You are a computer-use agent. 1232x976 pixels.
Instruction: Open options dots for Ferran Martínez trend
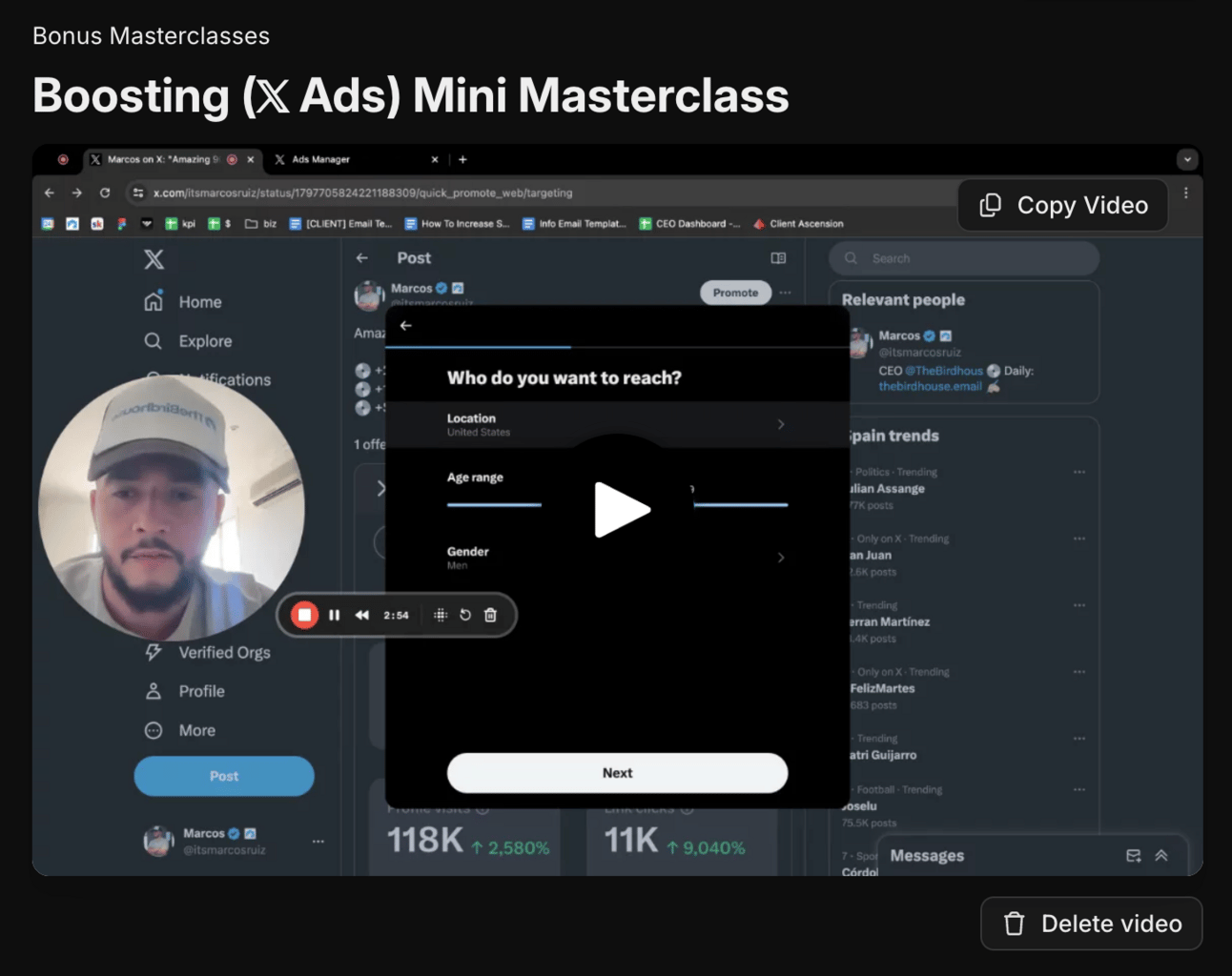click(1079, 605)
